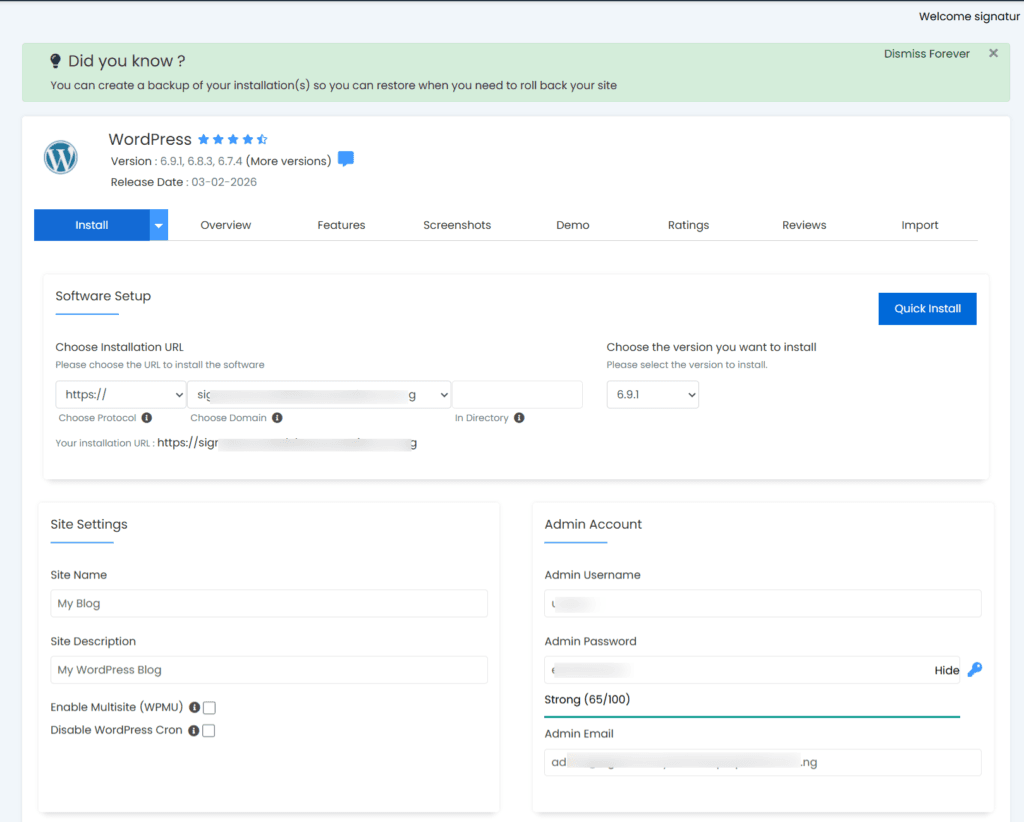Click the info icon next to In Directory

point(519,418)
